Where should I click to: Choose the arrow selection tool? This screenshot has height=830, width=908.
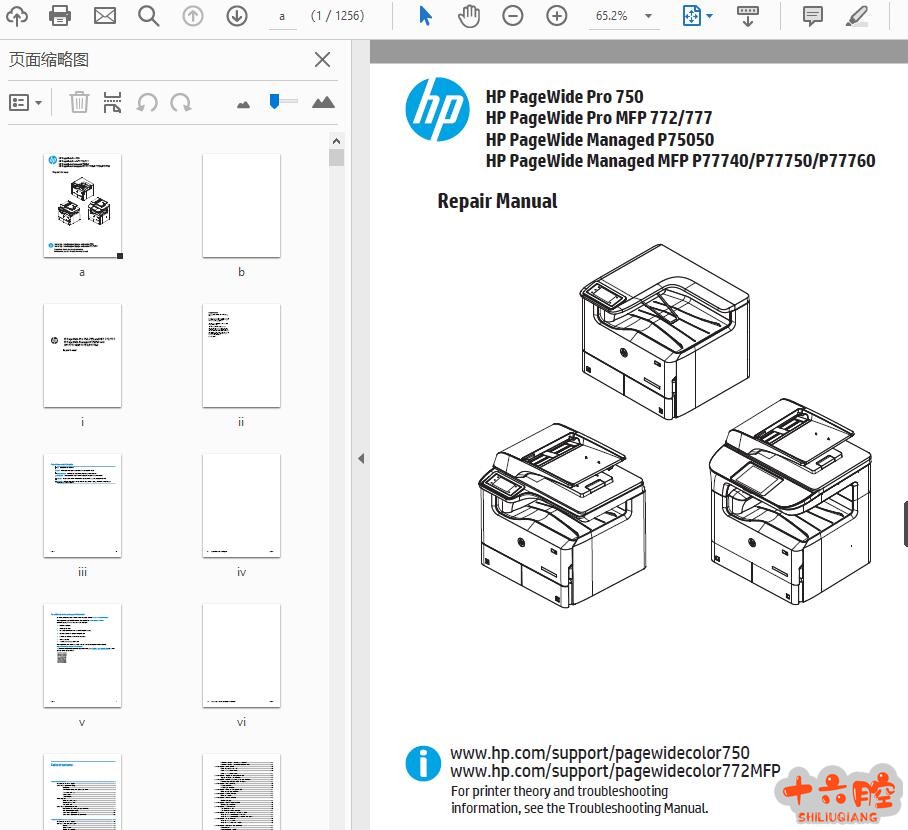[425, 16]
